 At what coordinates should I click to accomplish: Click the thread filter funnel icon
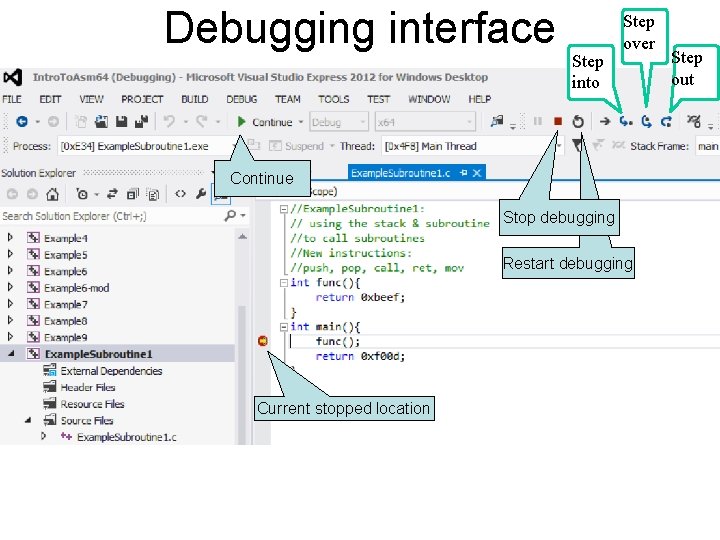coord(577,146)
